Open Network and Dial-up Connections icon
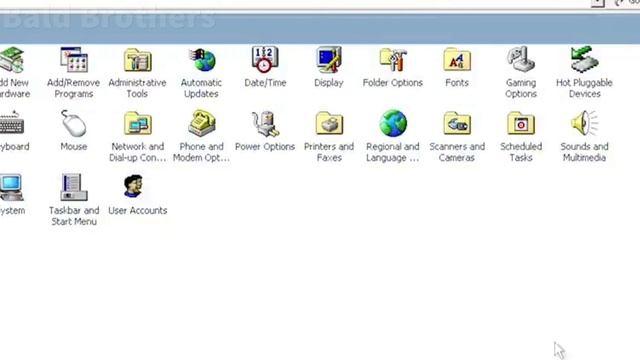Screen dimensions: 640x360 (138, 124)
